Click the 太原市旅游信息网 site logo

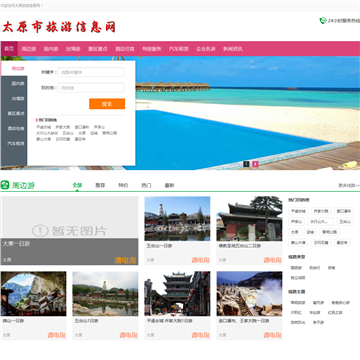59,27
